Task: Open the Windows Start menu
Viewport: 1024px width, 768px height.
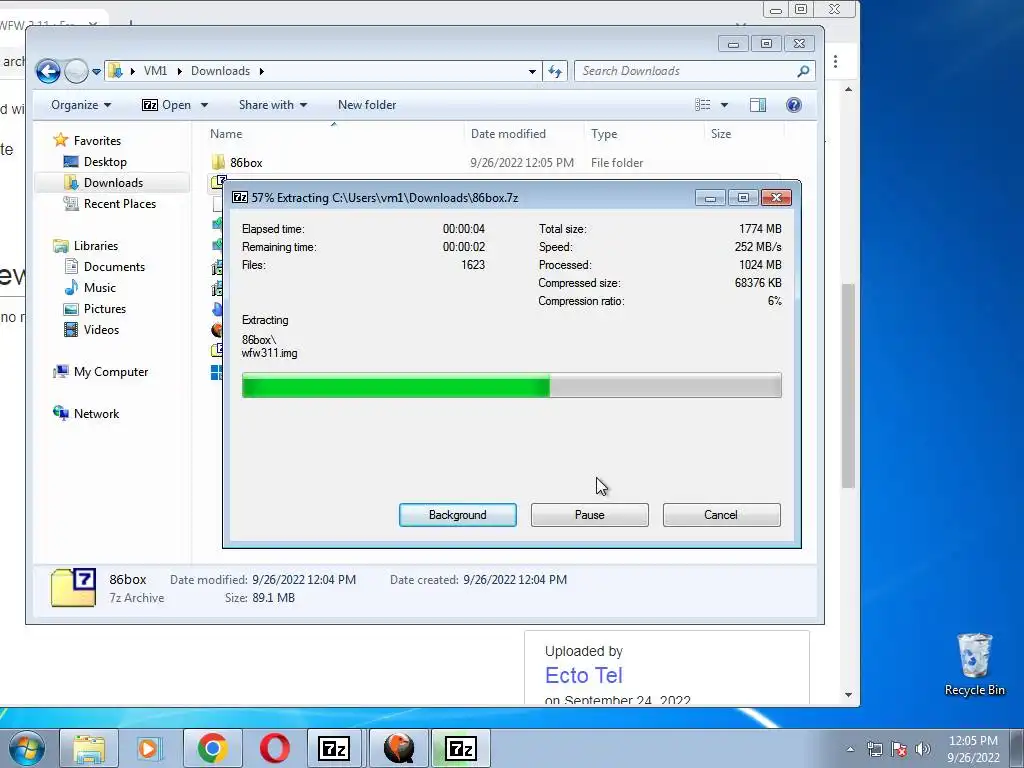Action: click(x=26, y=748)
